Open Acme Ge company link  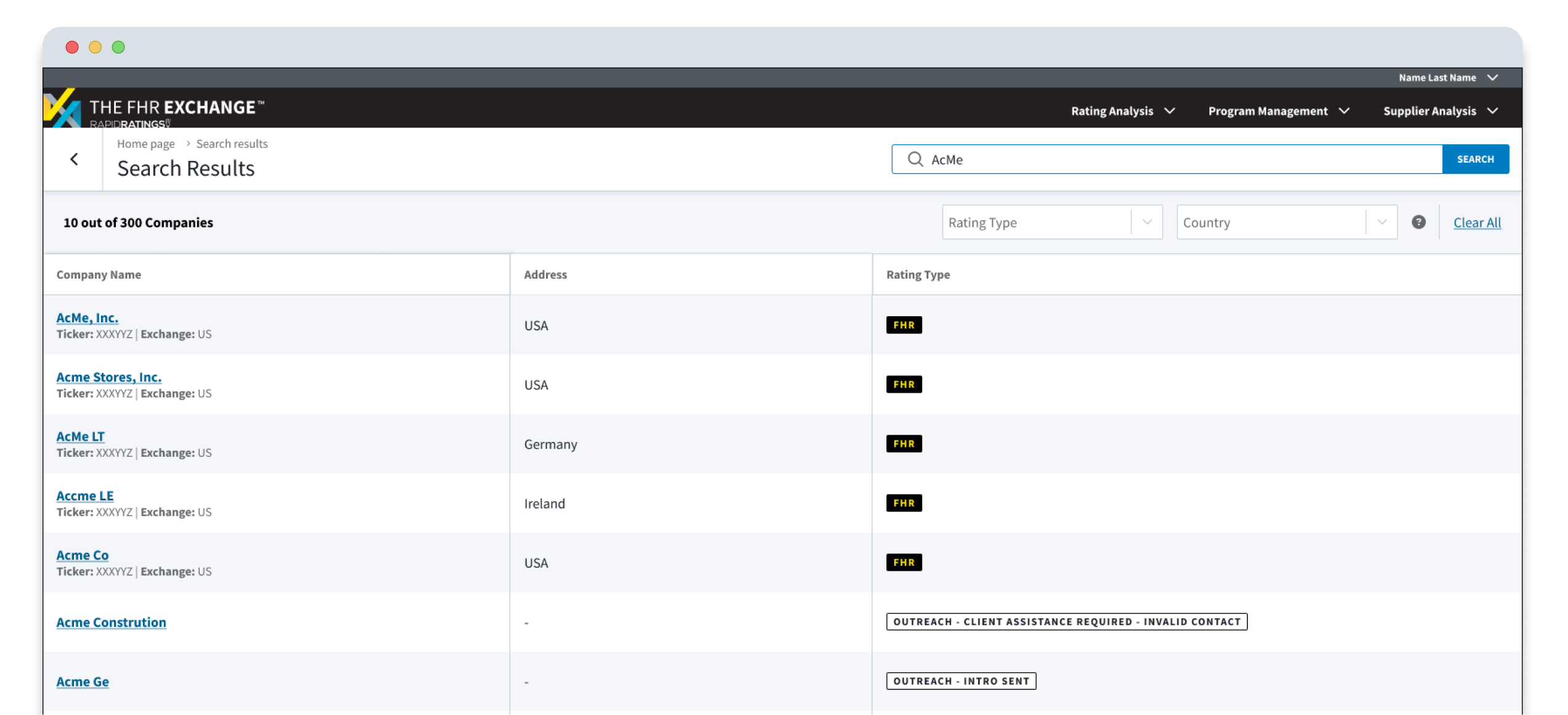[82, 681]
